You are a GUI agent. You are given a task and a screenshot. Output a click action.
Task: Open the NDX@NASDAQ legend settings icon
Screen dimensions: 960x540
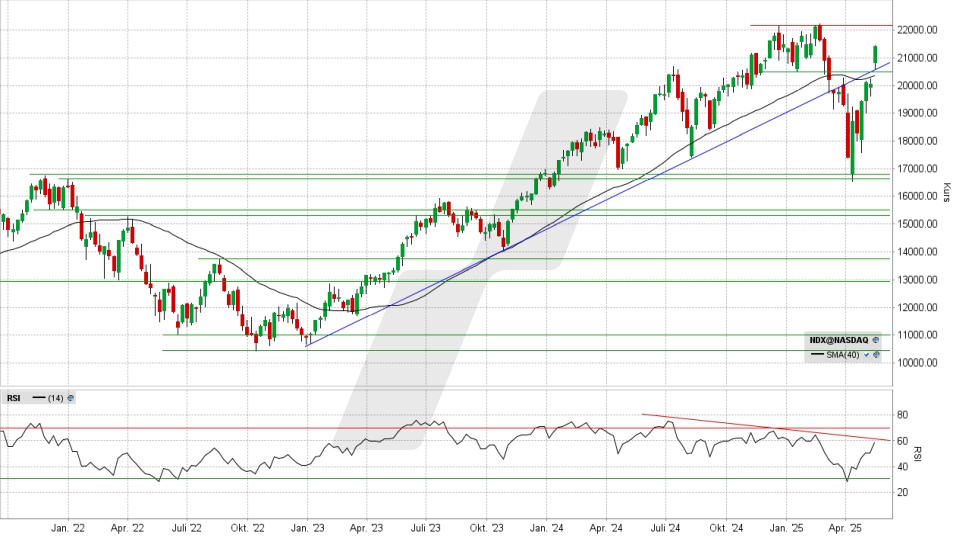tap(876, 340)
